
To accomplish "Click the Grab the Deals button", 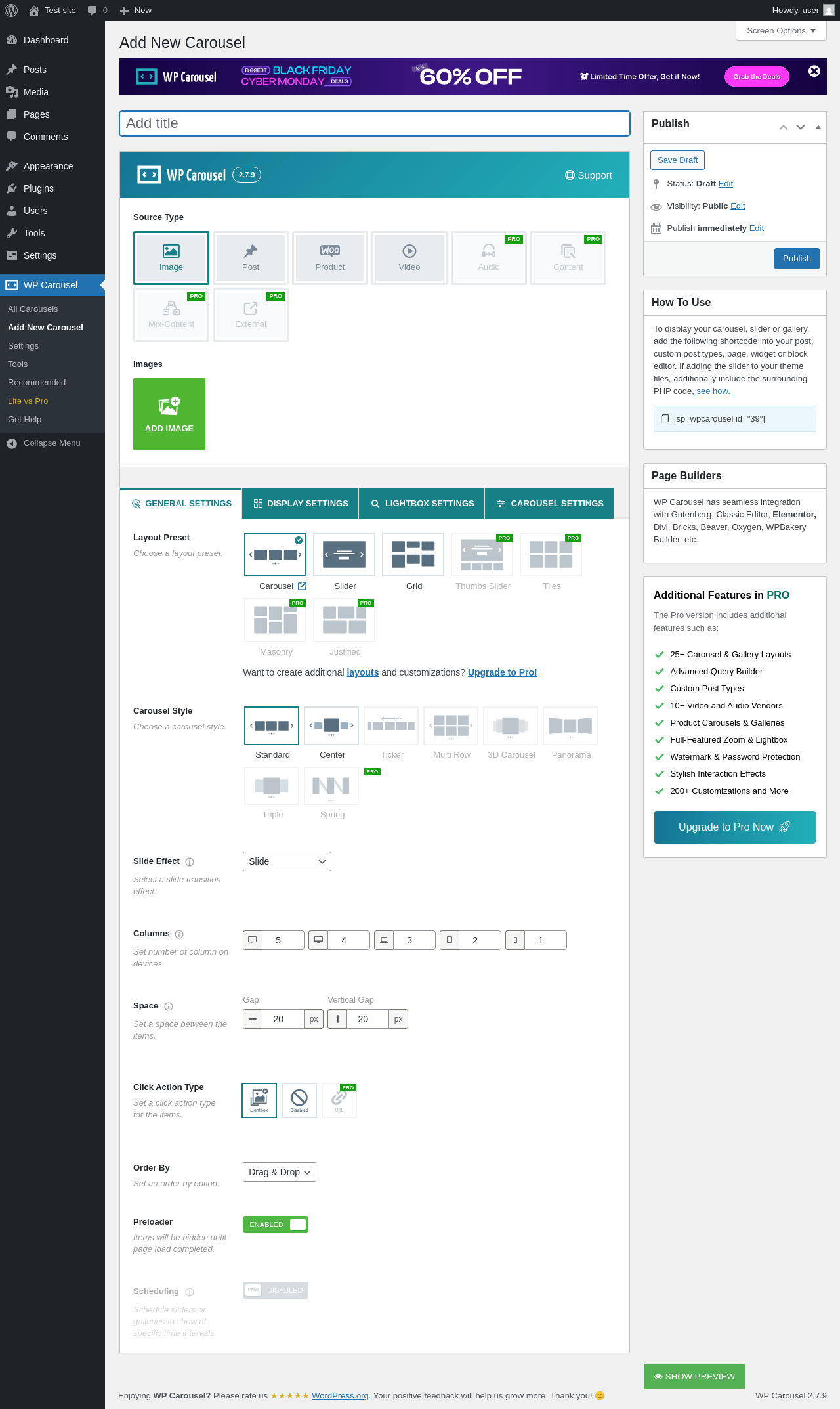I will pyautogui.click(x=757, y=77).
